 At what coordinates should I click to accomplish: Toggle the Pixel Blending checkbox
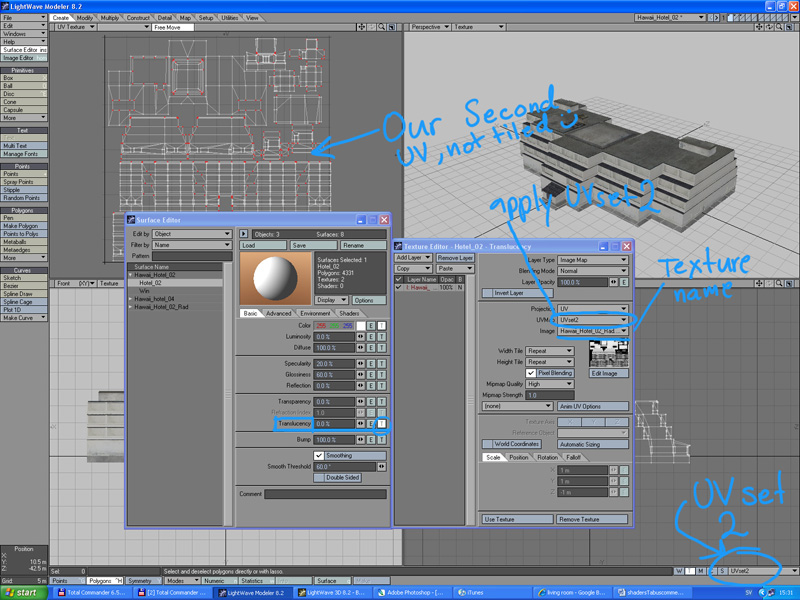coord(531,373)
